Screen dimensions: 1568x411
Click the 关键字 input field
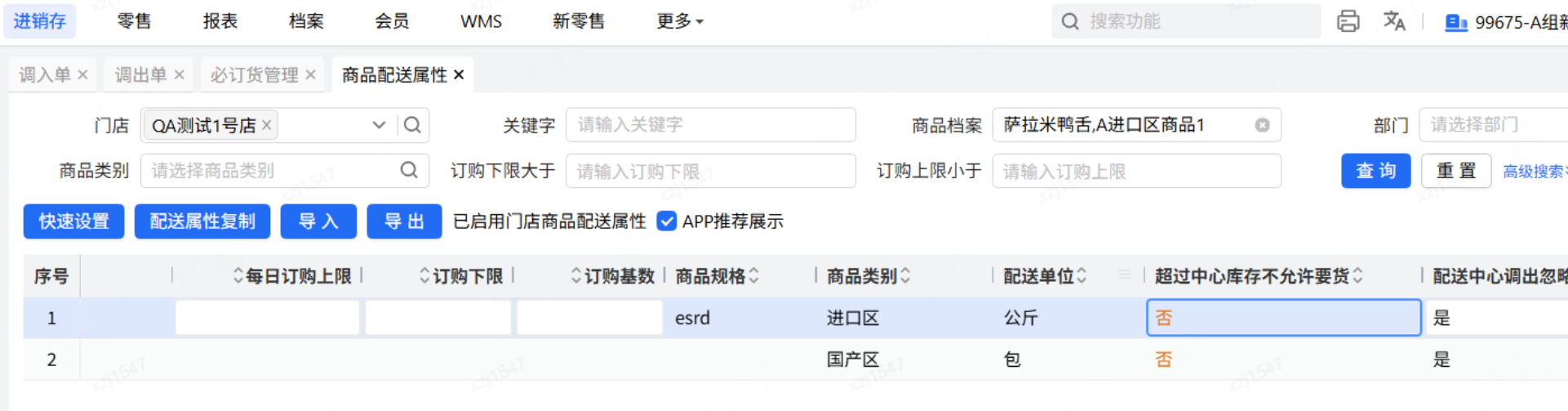coord(710,125)
